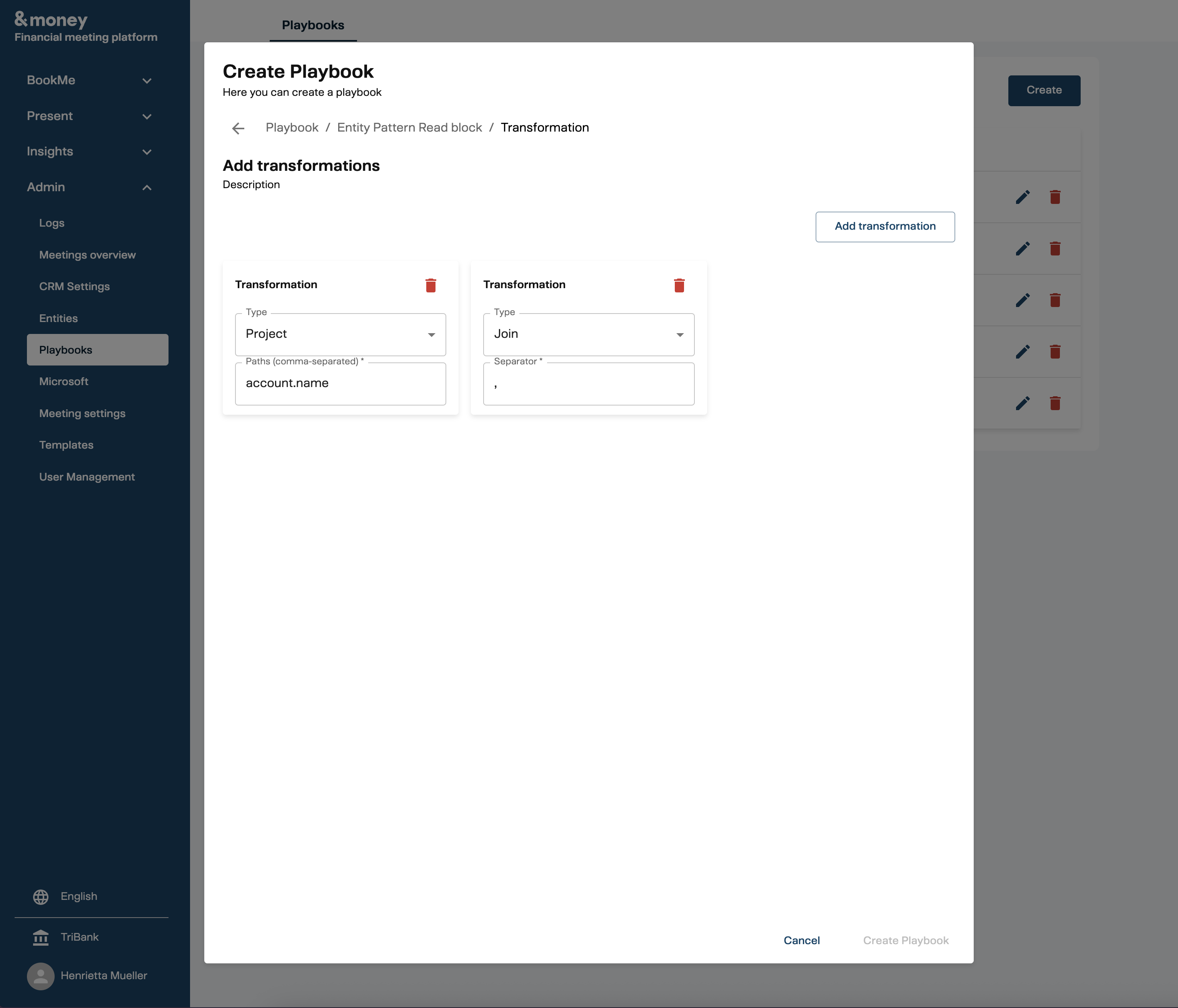This screenshot has height=1008, width=1178.
Task: Click the back arrow to leave Transformation page
Action: point(238,127)
